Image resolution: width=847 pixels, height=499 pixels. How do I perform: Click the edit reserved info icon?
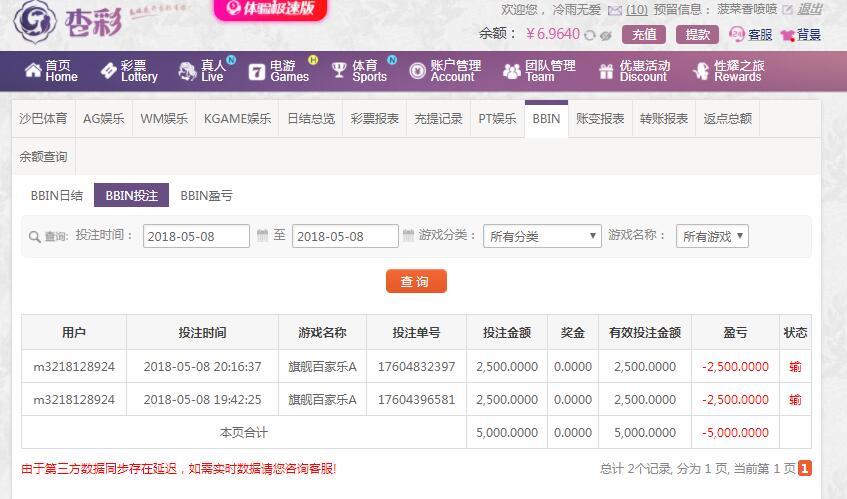click(x=787, y=10)
